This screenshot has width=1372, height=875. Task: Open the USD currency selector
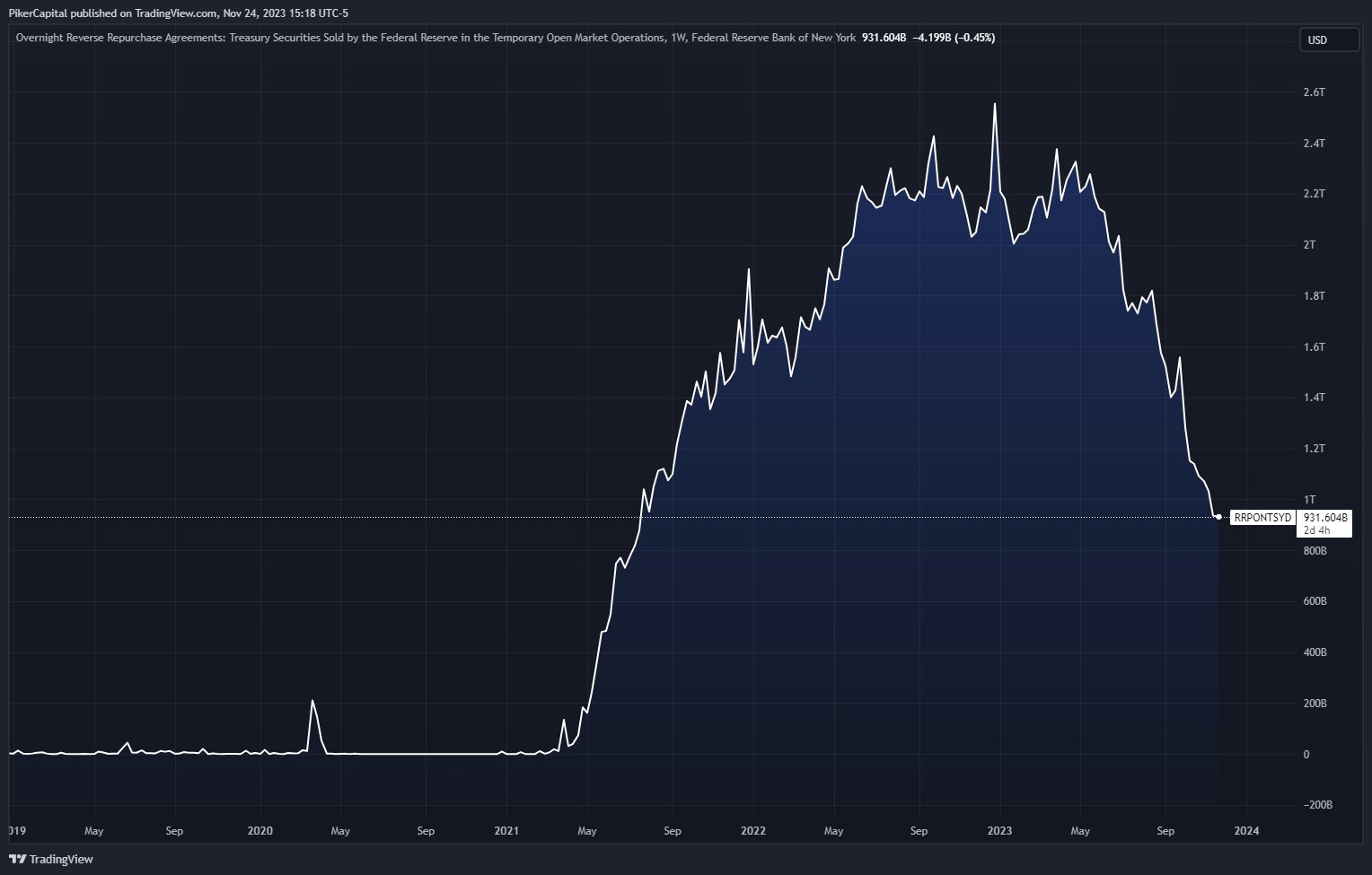(1328, 39)
